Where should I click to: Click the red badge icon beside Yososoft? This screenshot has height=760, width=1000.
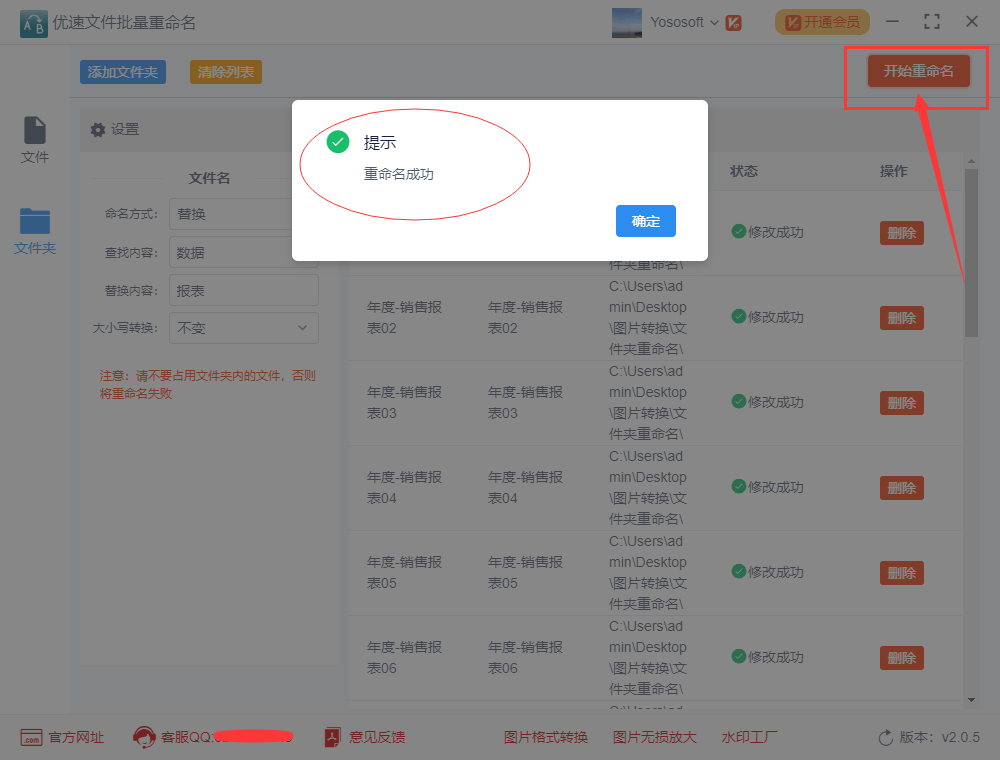click(x=734, y=22)
